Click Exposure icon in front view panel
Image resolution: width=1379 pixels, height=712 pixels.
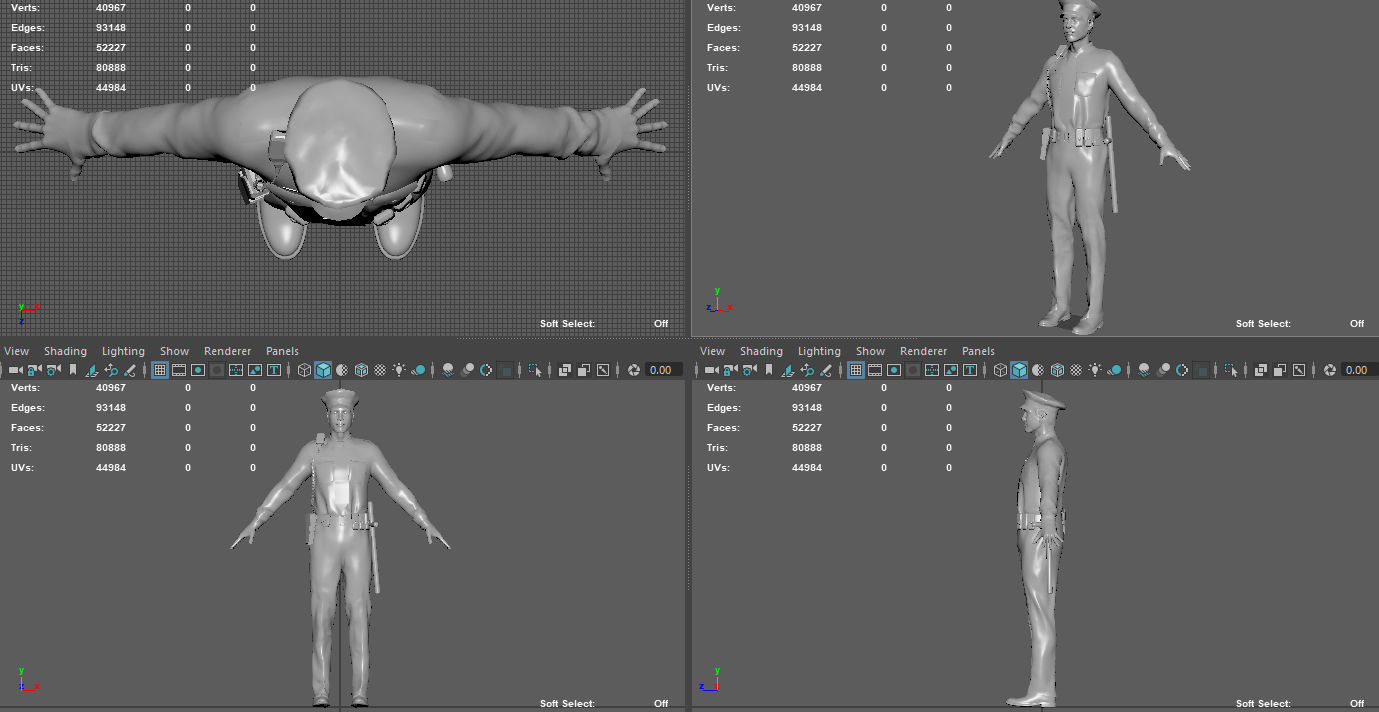tap(633, 370)
